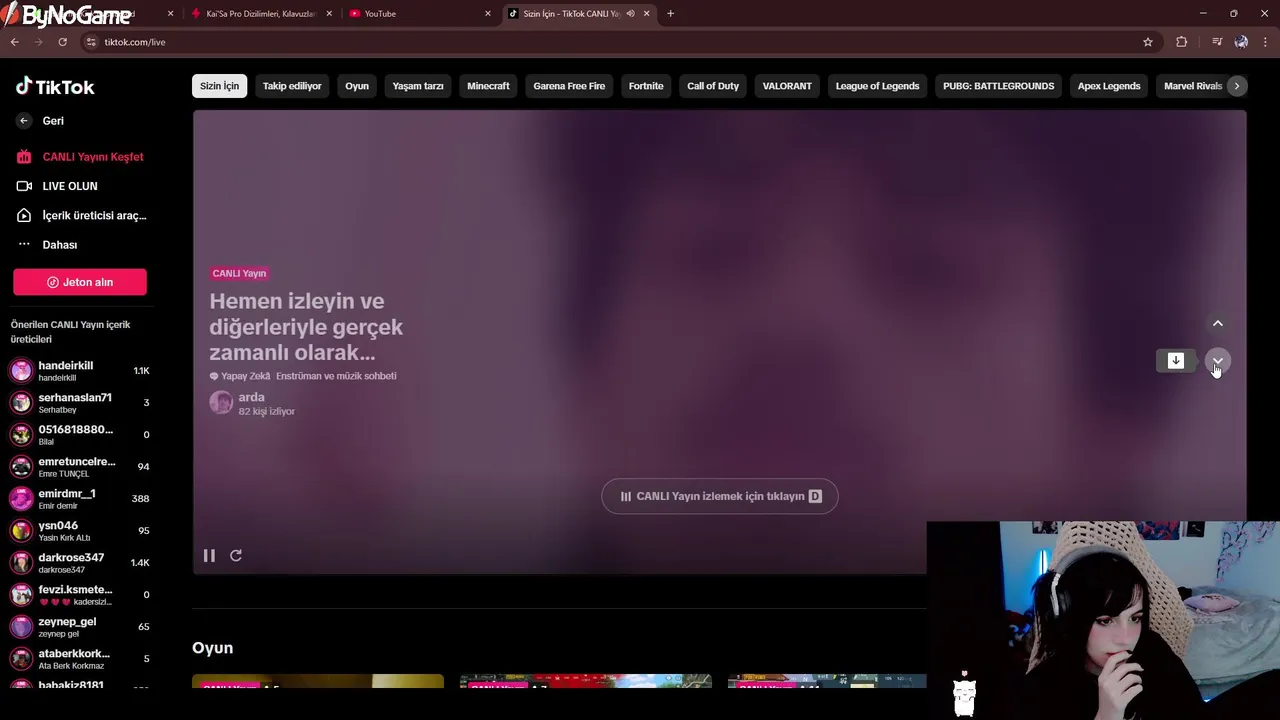Open browser profile avatar

1241,42
